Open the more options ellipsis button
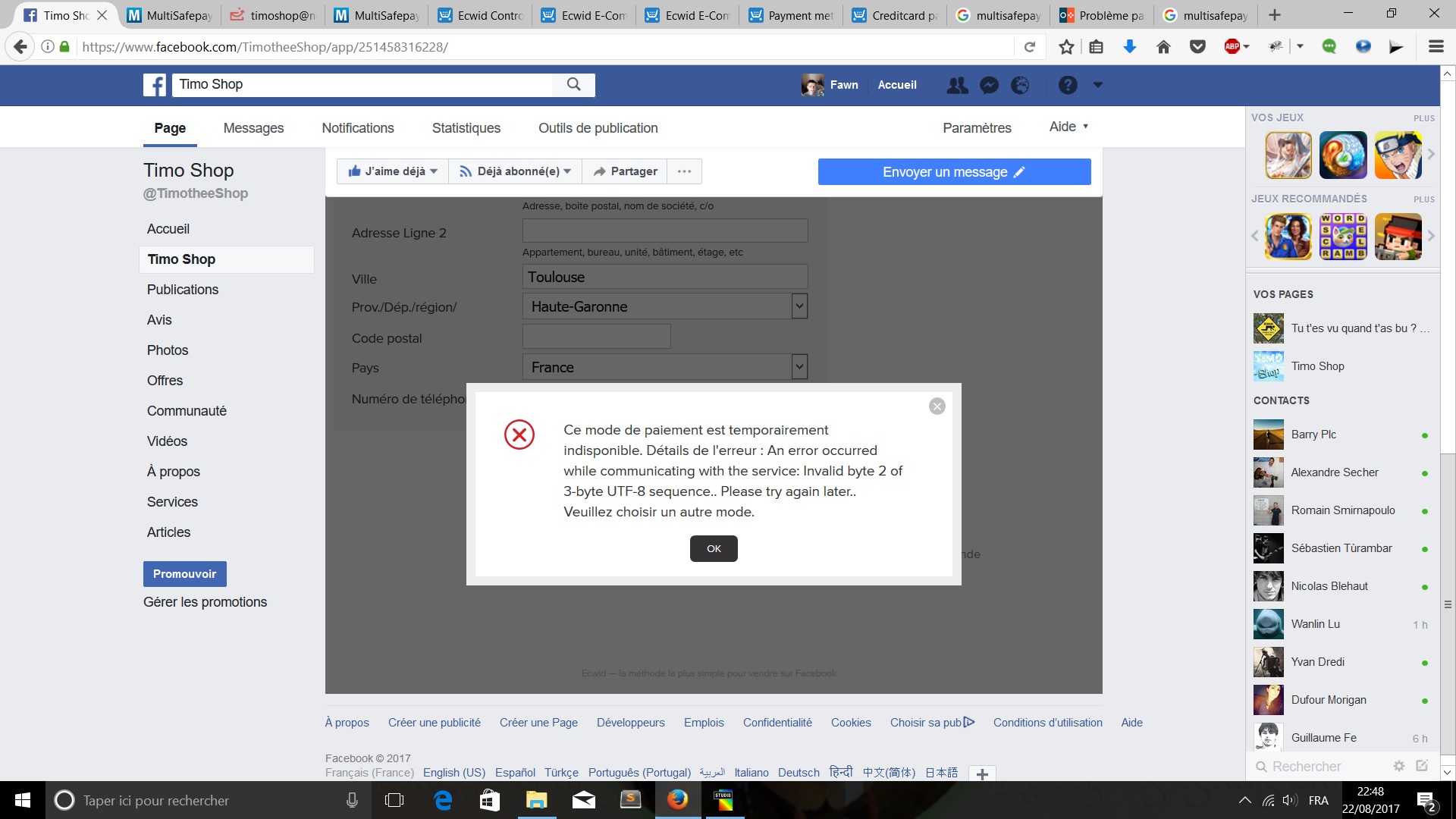The image size is (1456, 819). point(684,171)
